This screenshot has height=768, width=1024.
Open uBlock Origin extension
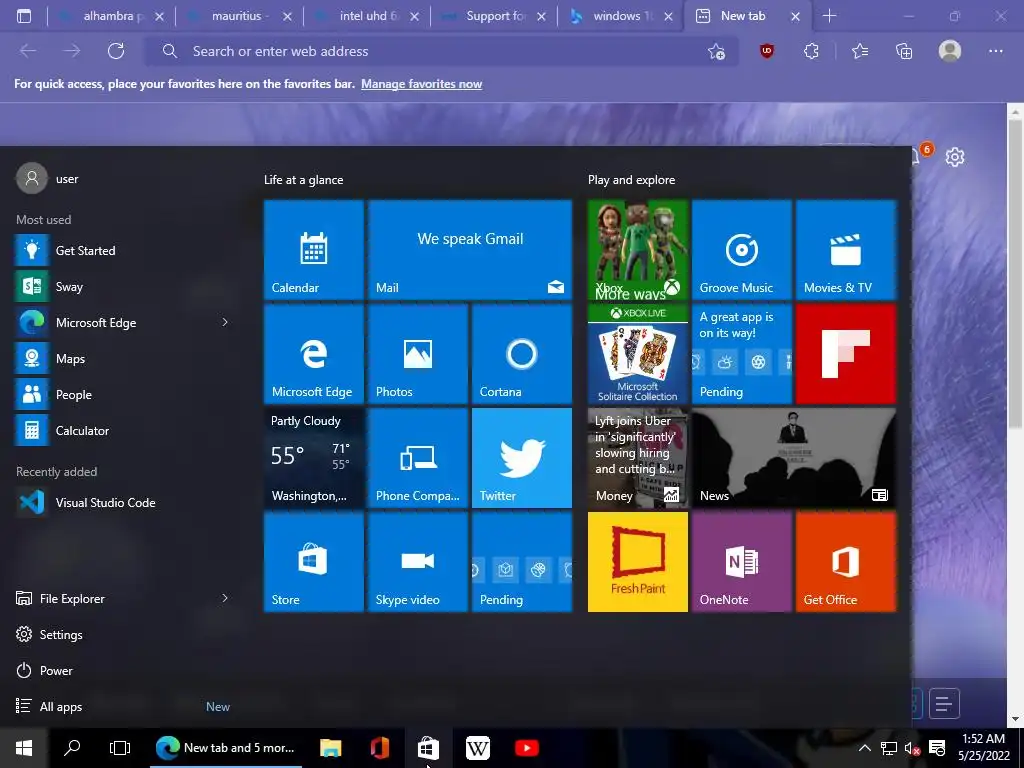[767, 50]
